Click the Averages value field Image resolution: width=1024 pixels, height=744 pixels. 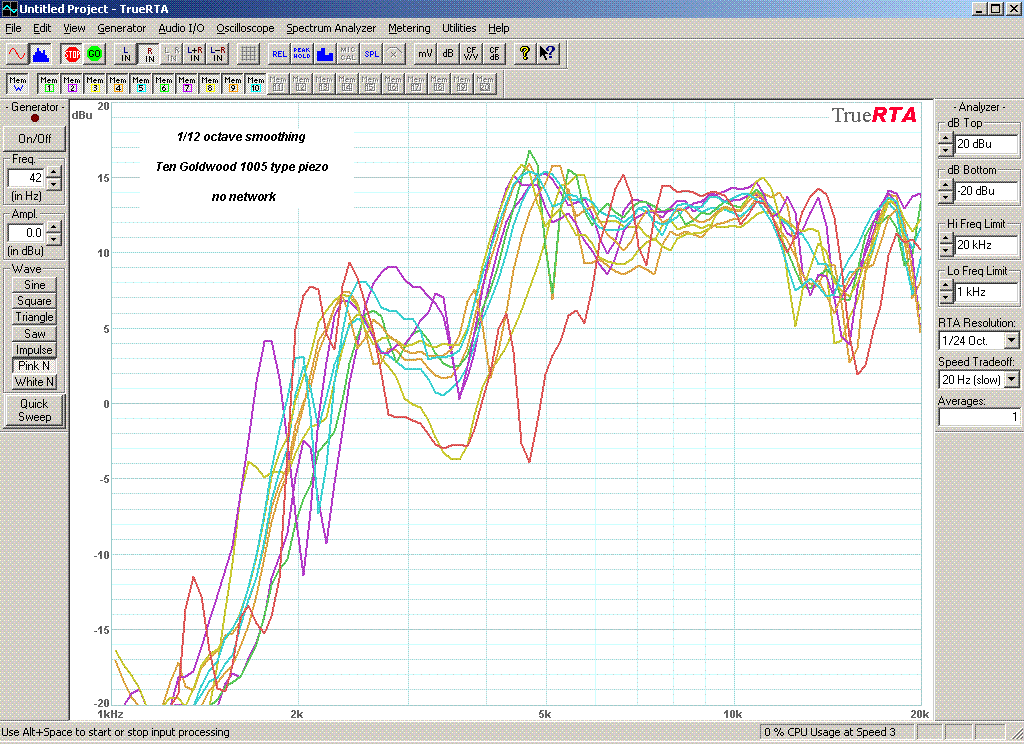click(978, 417)
